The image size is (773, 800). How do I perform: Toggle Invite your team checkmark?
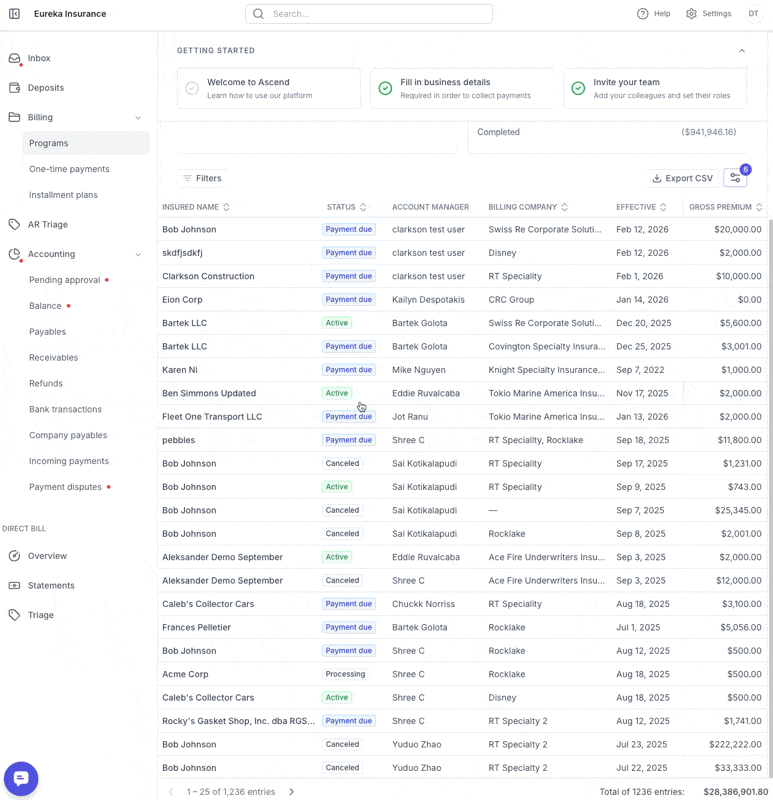[578, 88]
